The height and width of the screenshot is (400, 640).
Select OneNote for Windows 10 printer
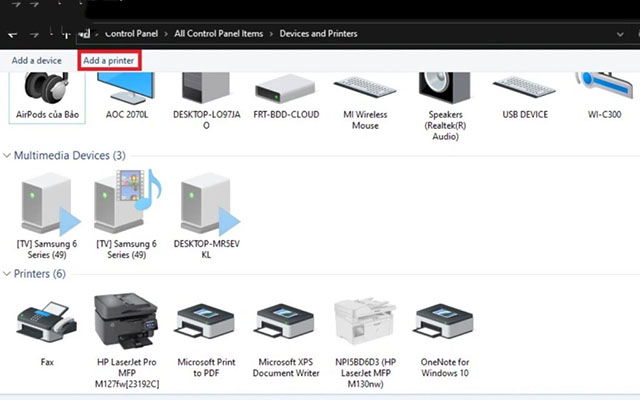coord(444,322)
